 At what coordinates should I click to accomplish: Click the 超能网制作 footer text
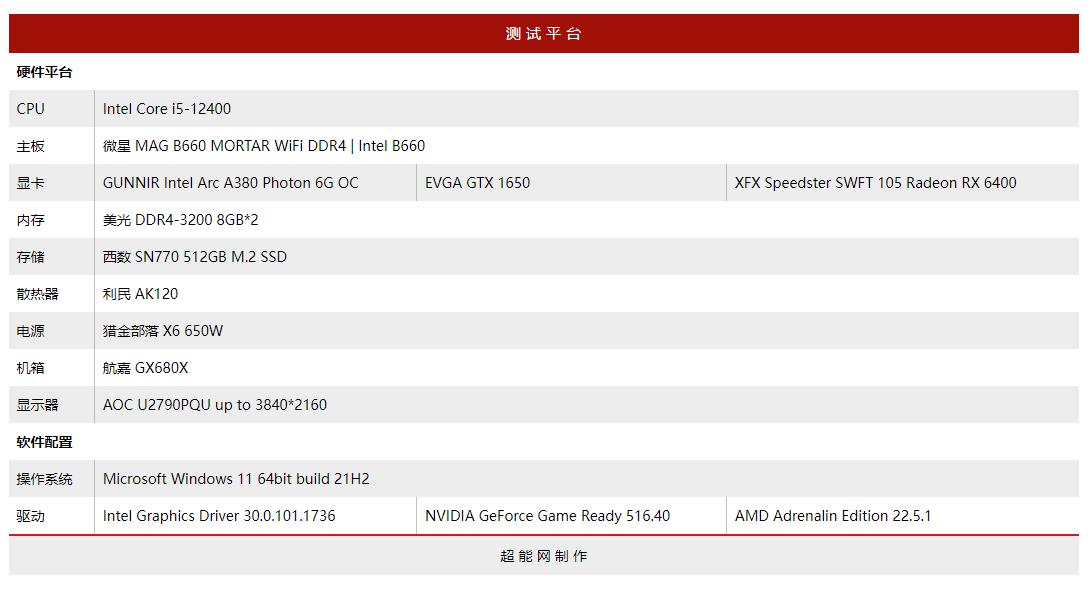543,556
